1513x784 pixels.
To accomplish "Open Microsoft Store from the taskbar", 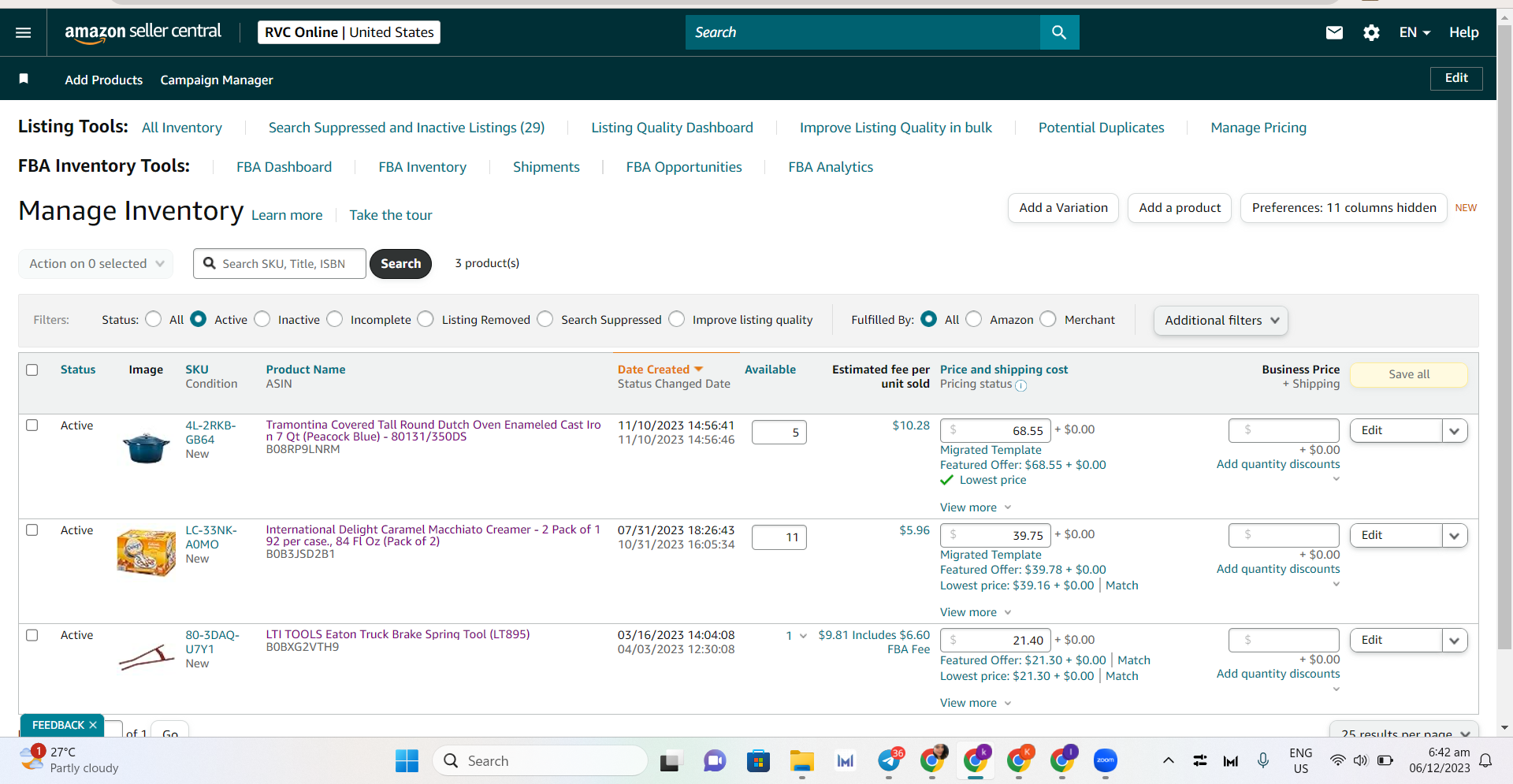I will pyautogui.click(x=758, y=761).
